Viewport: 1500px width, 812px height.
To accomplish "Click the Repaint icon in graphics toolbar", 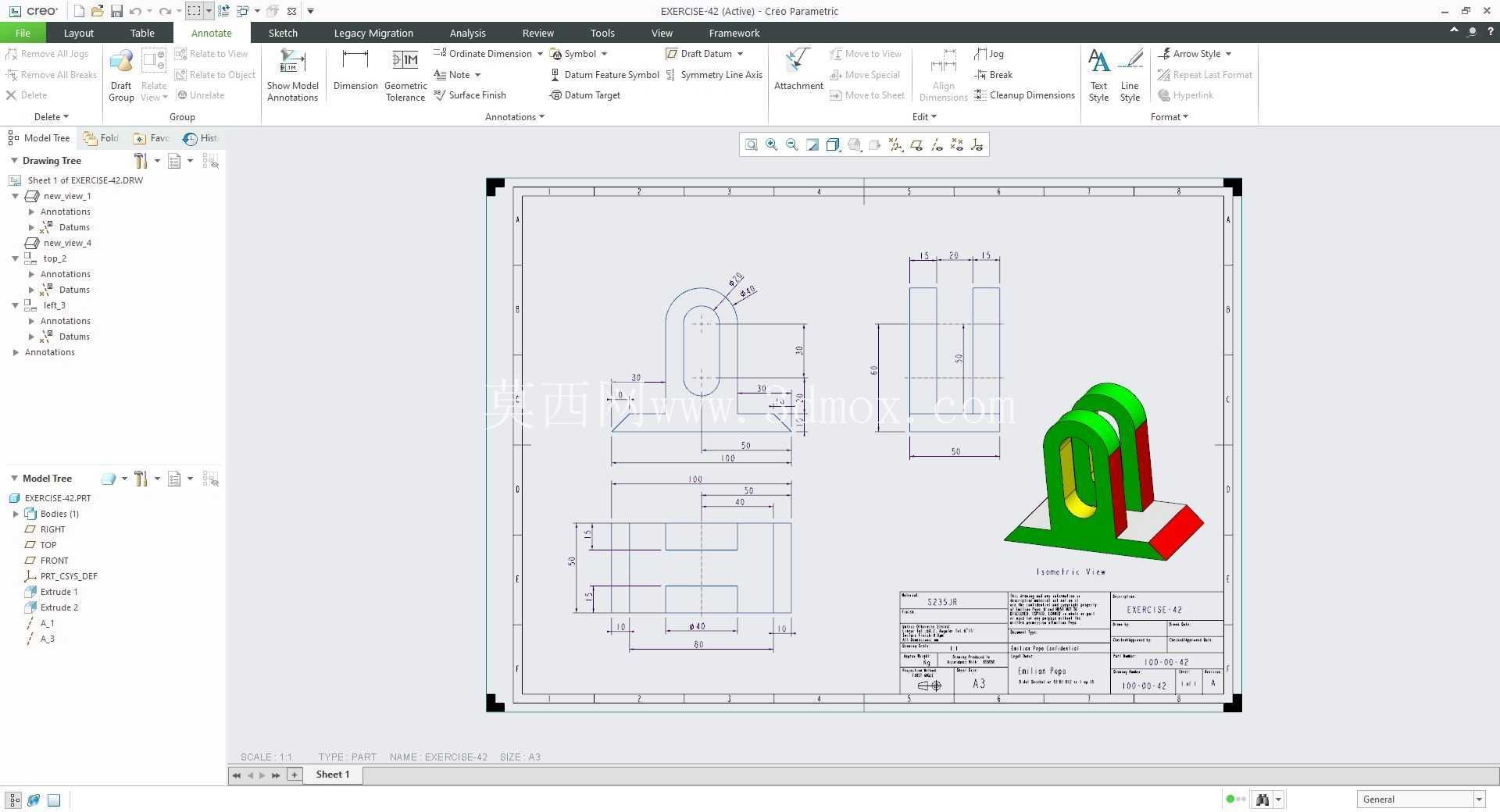I will (x=812, y=144).
